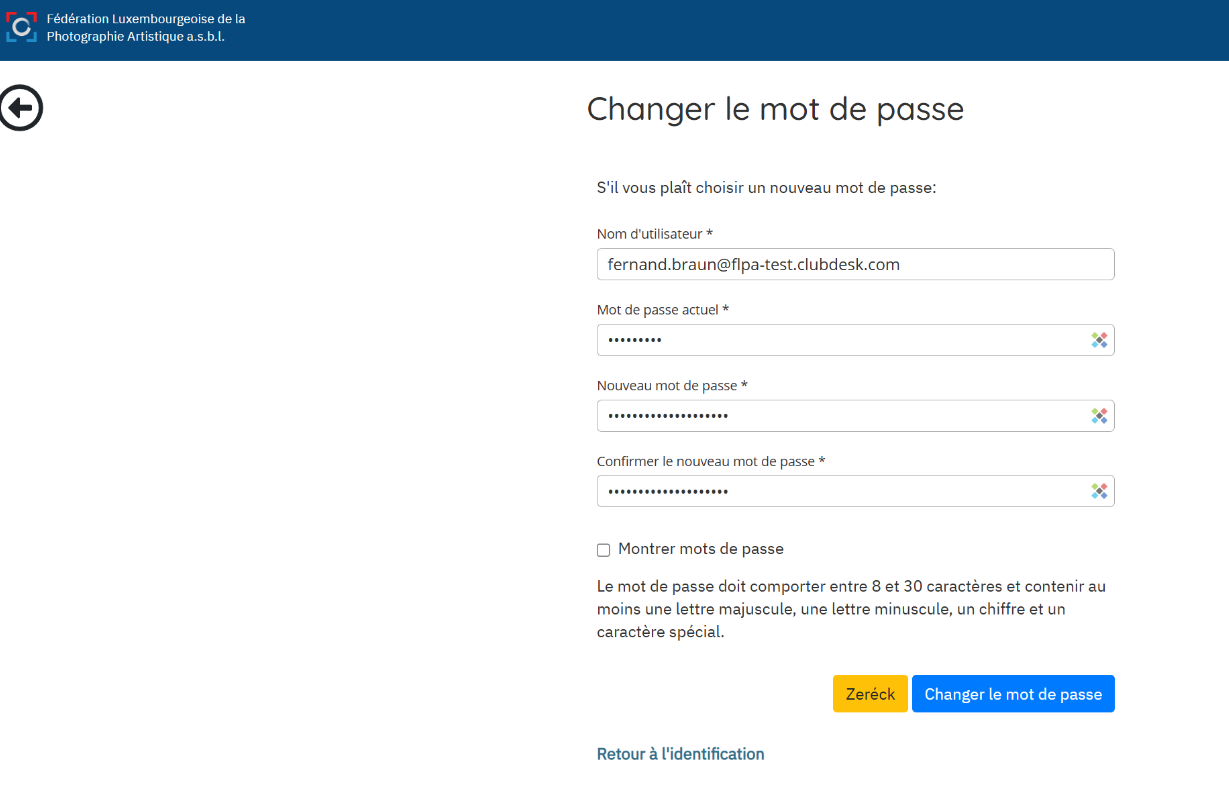Click the 'Nouveau mot de passe *' label
This screenshot has width=1229, height=788.
(x=672, y=386)
